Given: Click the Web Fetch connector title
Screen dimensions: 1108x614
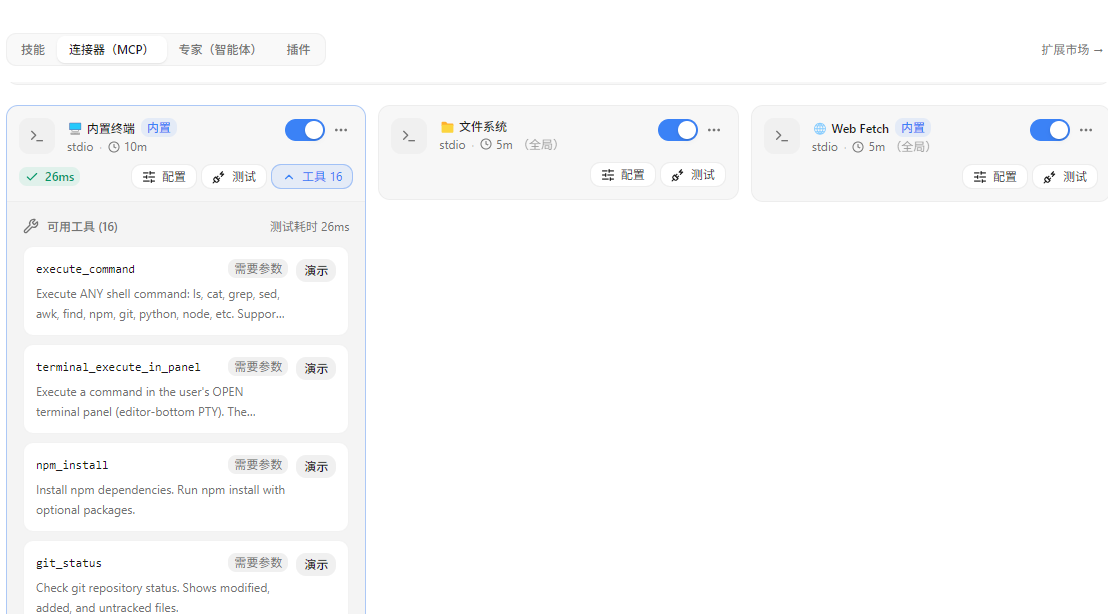Looking at the screenshot, I should 860,129.
